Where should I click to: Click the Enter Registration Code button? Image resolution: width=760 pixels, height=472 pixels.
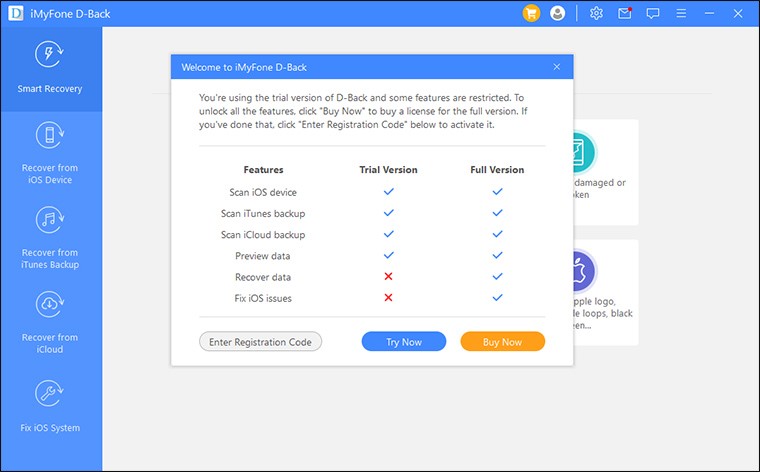click(260, 342)
